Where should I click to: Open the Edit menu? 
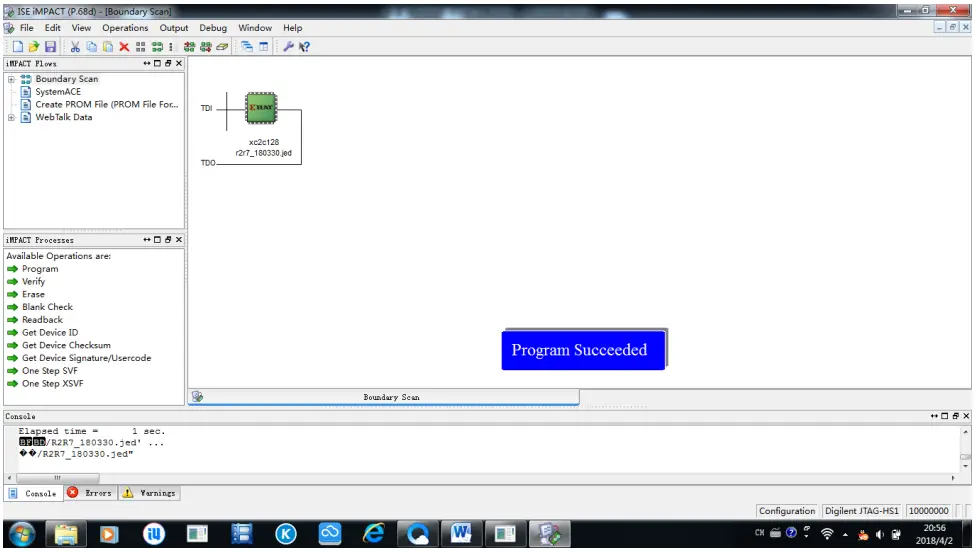pyautogui.click(x=52, y=28)
